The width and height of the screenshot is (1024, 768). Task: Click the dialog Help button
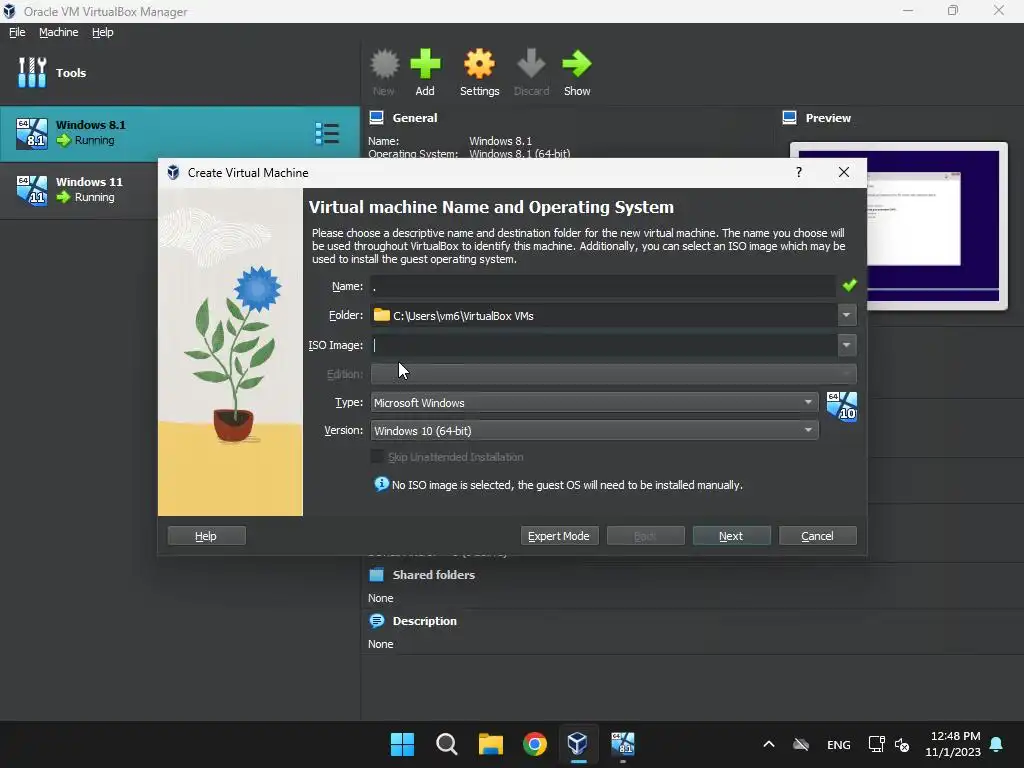click(x=206, y=536)
